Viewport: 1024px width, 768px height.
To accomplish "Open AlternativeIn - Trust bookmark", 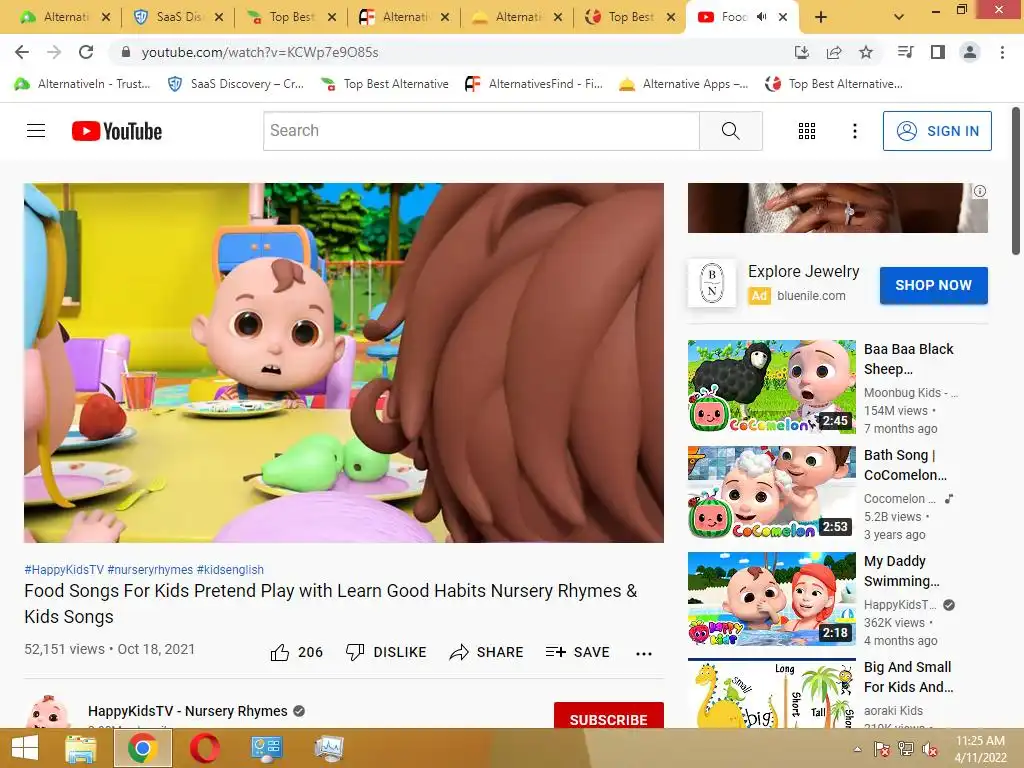I will 82,84.
